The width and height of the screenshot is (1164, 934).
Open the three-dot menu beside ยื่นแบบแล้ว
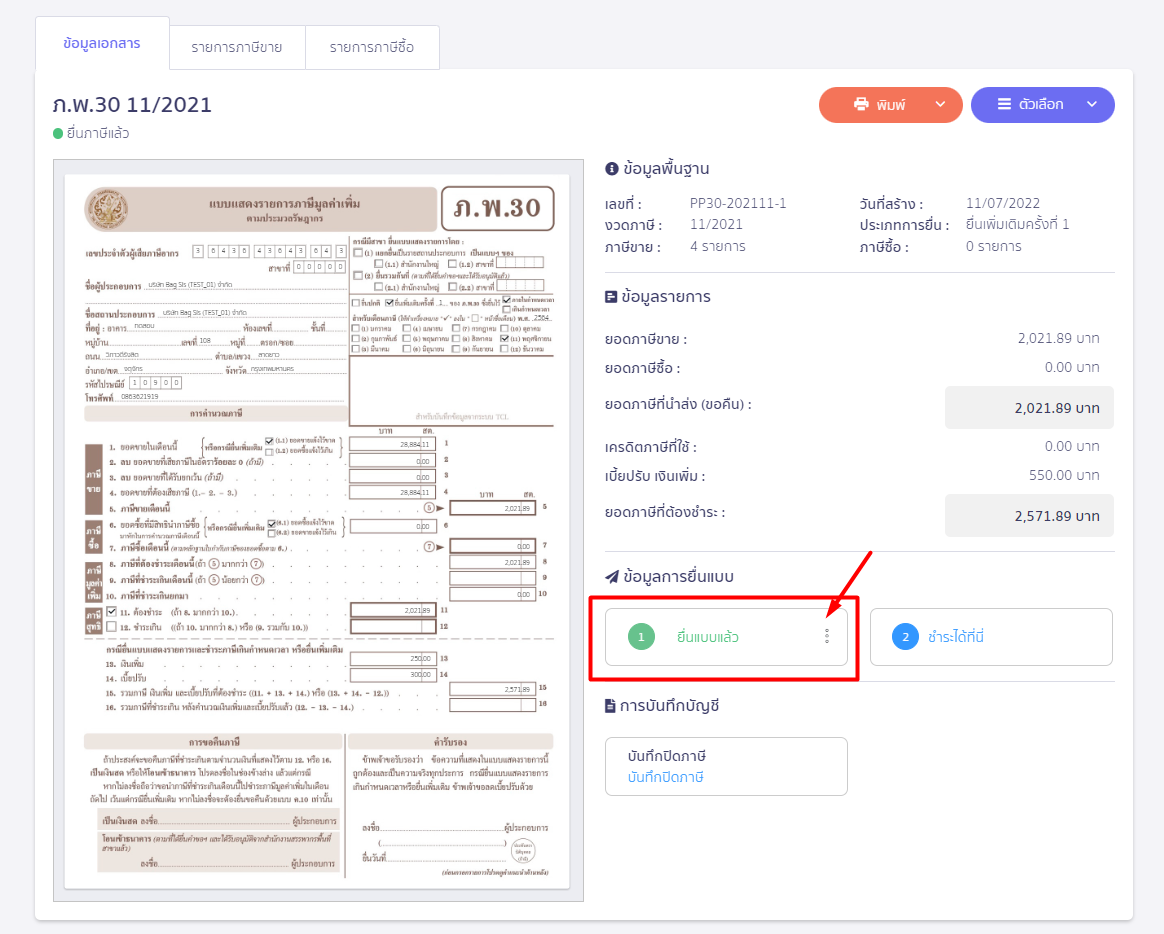[x=827, y=636]
